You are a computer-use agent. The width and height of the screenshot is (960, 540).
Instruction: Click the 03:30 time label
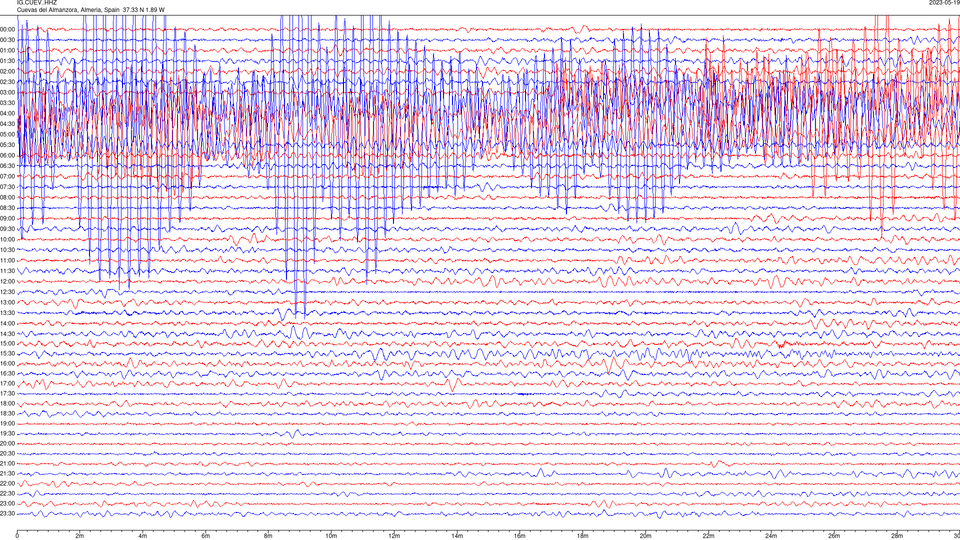pos(7,103)
